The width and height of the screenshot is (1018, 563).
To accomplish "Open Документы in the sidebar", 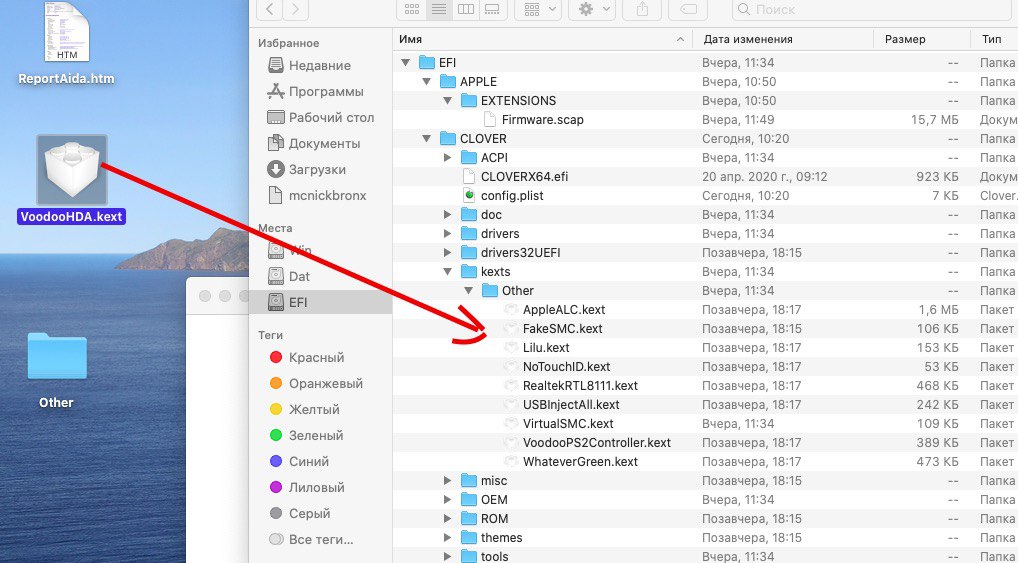I will (x=314, y=144).
